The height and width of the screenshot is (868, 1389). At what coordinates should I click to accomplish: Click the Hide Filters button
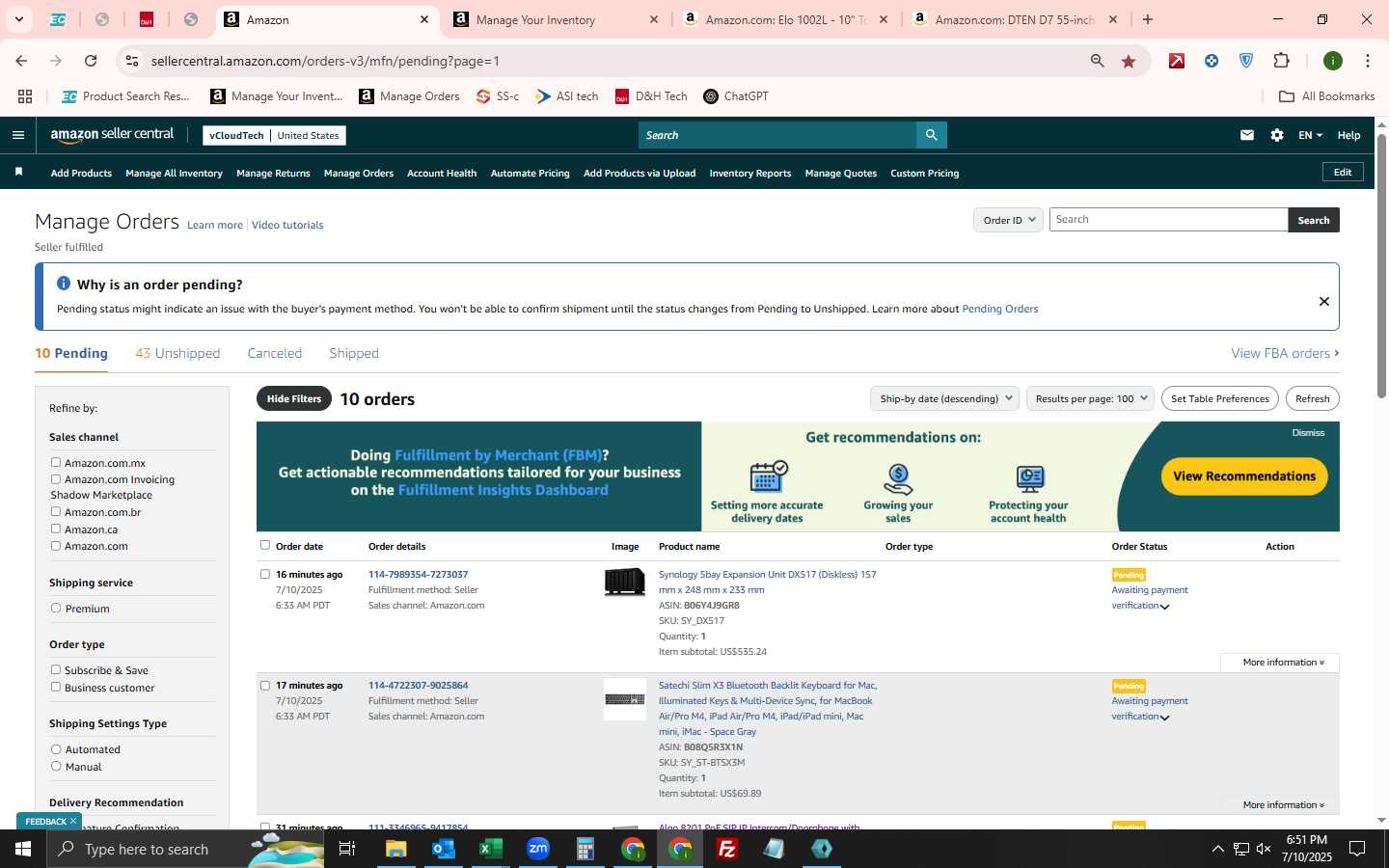point(294,398)
